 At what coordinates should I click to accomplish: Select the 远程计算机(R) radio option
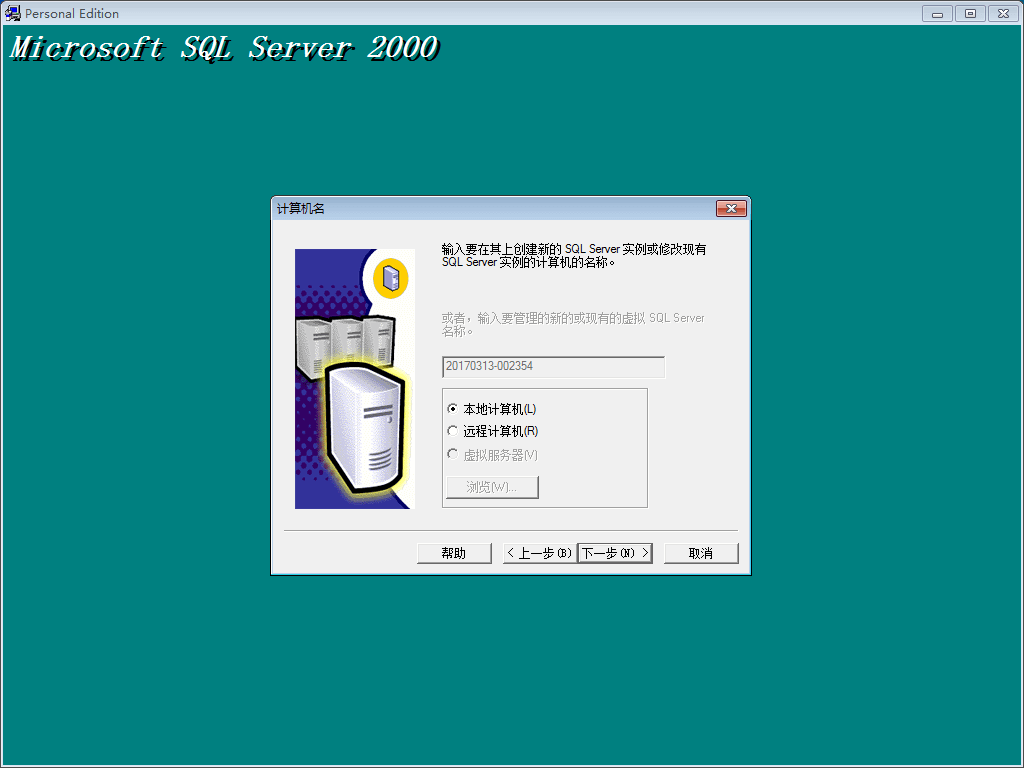(x=453, y=431)
